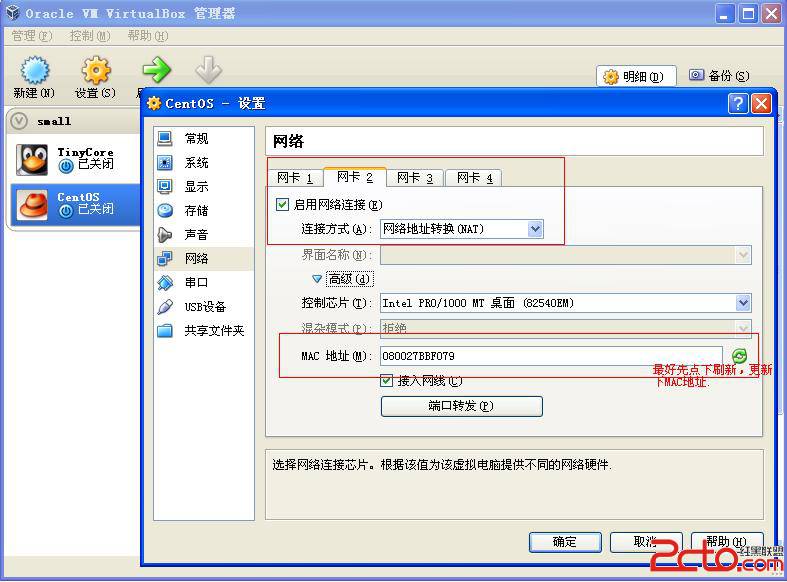This screenshot has width=787, height=582.
Task: Switch to the 网卡 3 tab
Action: click(x=415, y=178)
